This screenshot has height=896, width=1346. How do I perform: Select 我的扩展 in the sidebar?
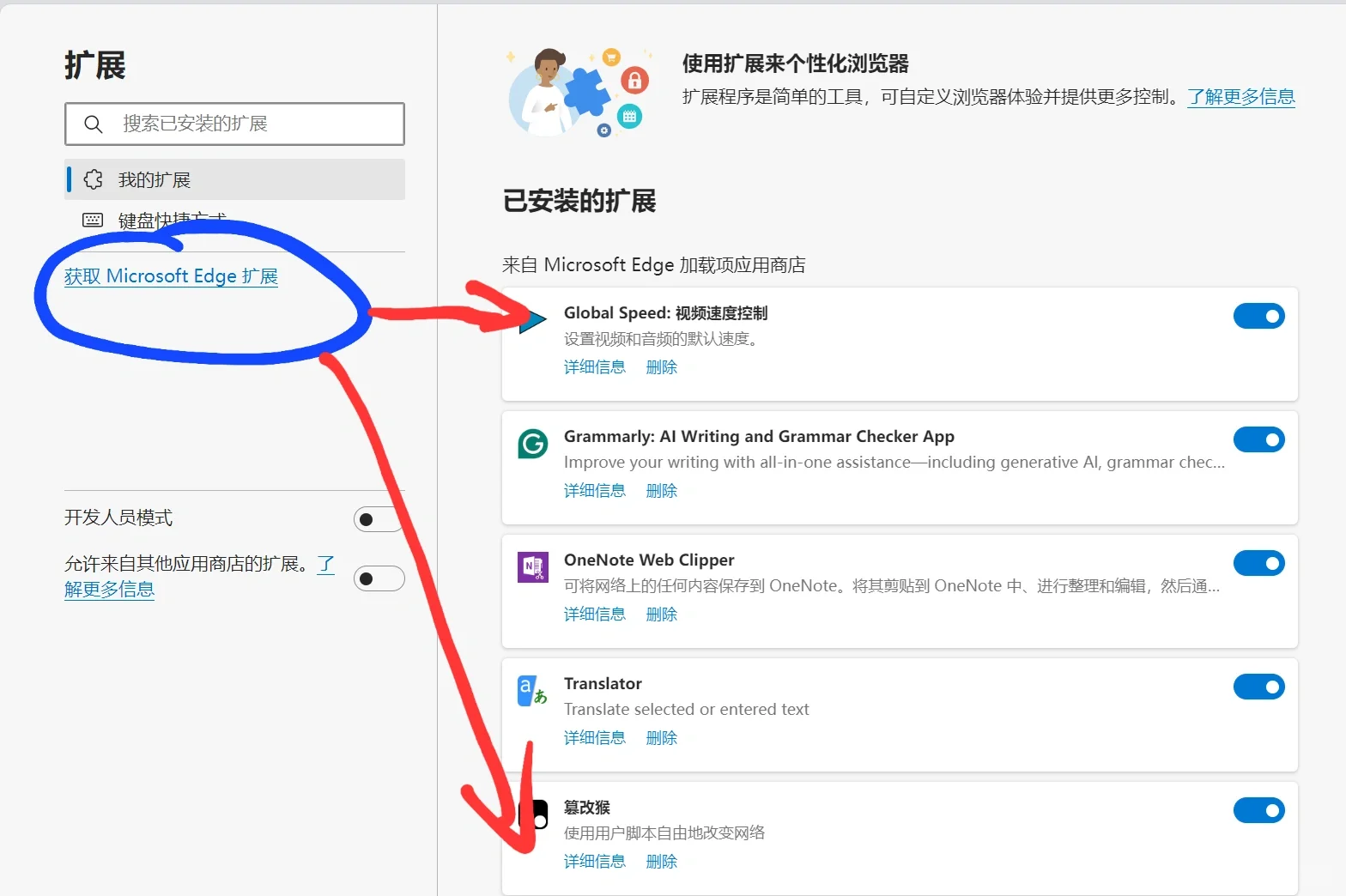[x=234, y=179]
